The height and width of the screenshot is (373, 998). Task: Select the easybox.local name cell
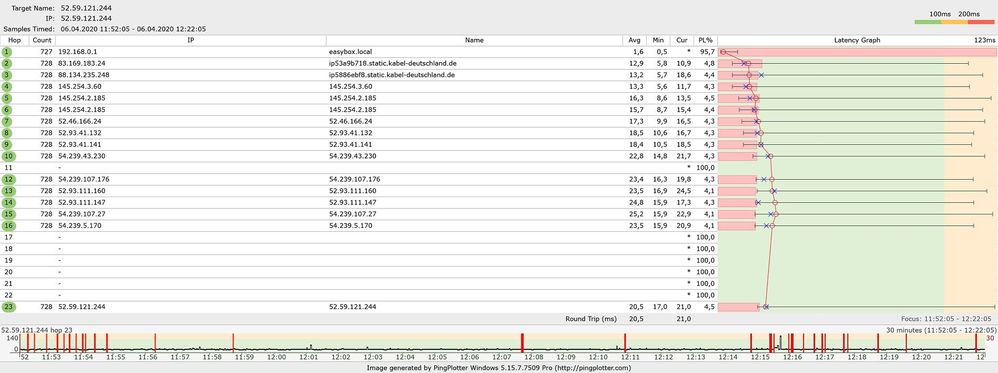point(350,52)
